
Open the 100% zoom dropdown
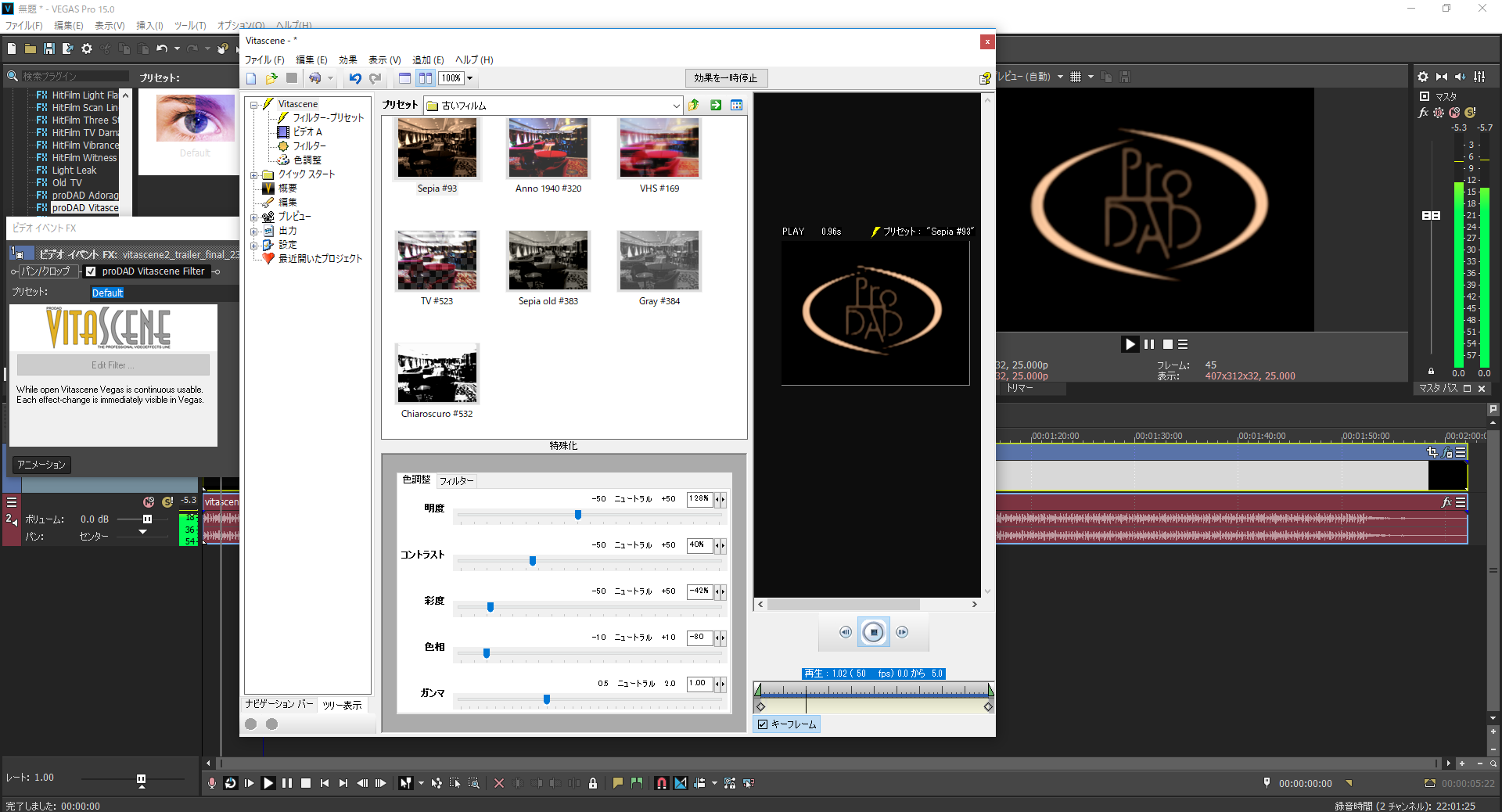pos(470,78)
